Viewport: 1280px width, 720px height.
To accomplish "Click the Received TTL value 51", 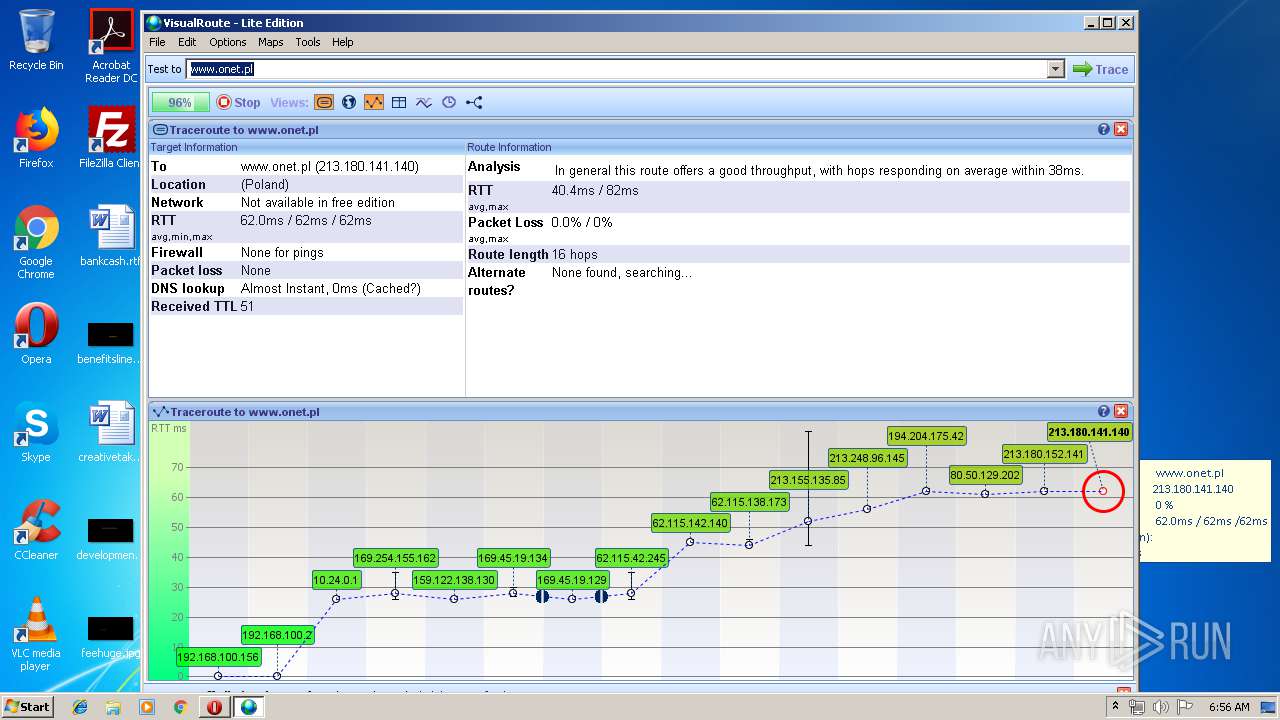I will (247, 306).
